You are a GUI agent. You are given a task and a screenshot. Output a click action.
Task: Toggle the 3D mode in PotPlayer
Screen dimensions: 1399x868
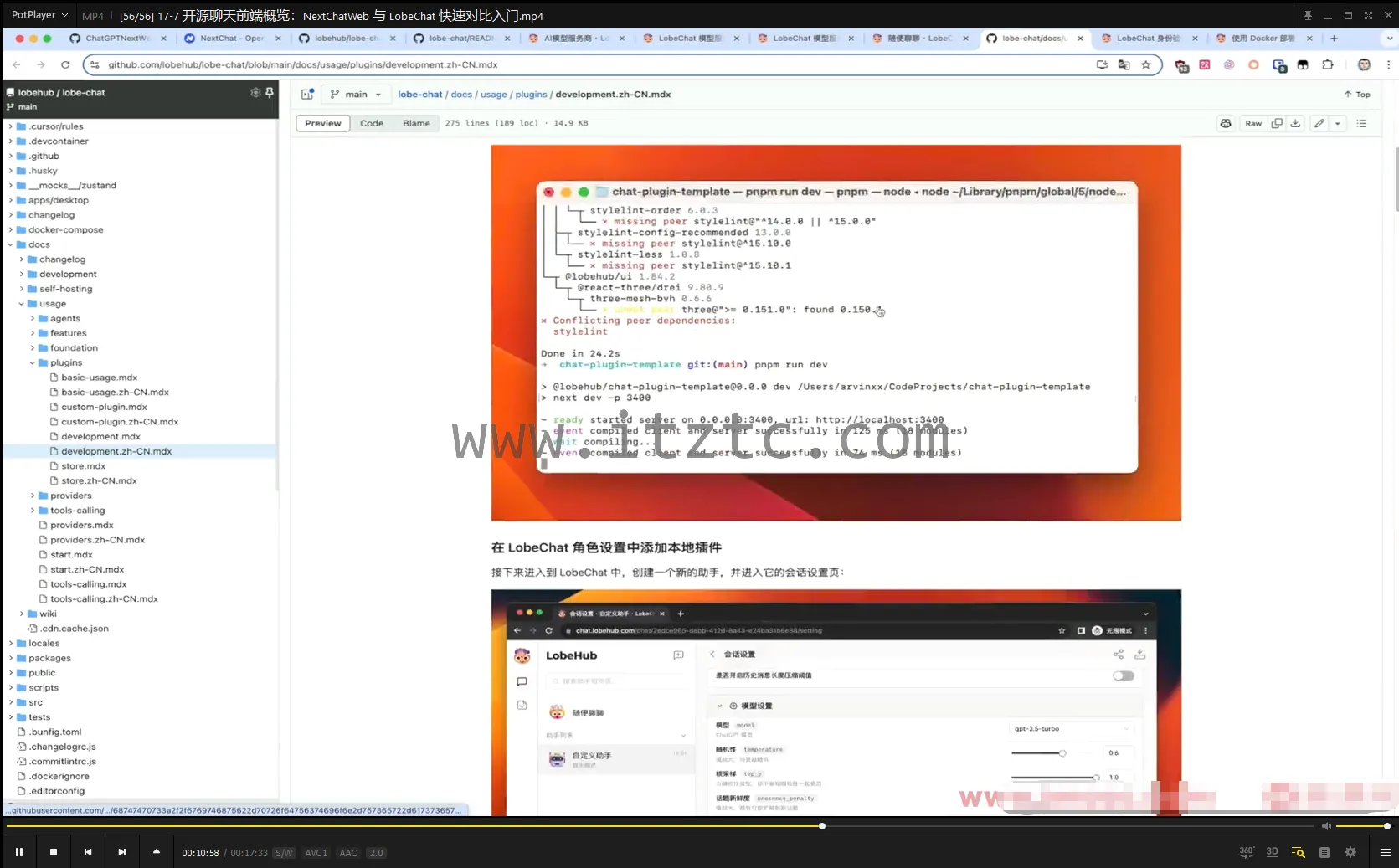[1272, 852]
